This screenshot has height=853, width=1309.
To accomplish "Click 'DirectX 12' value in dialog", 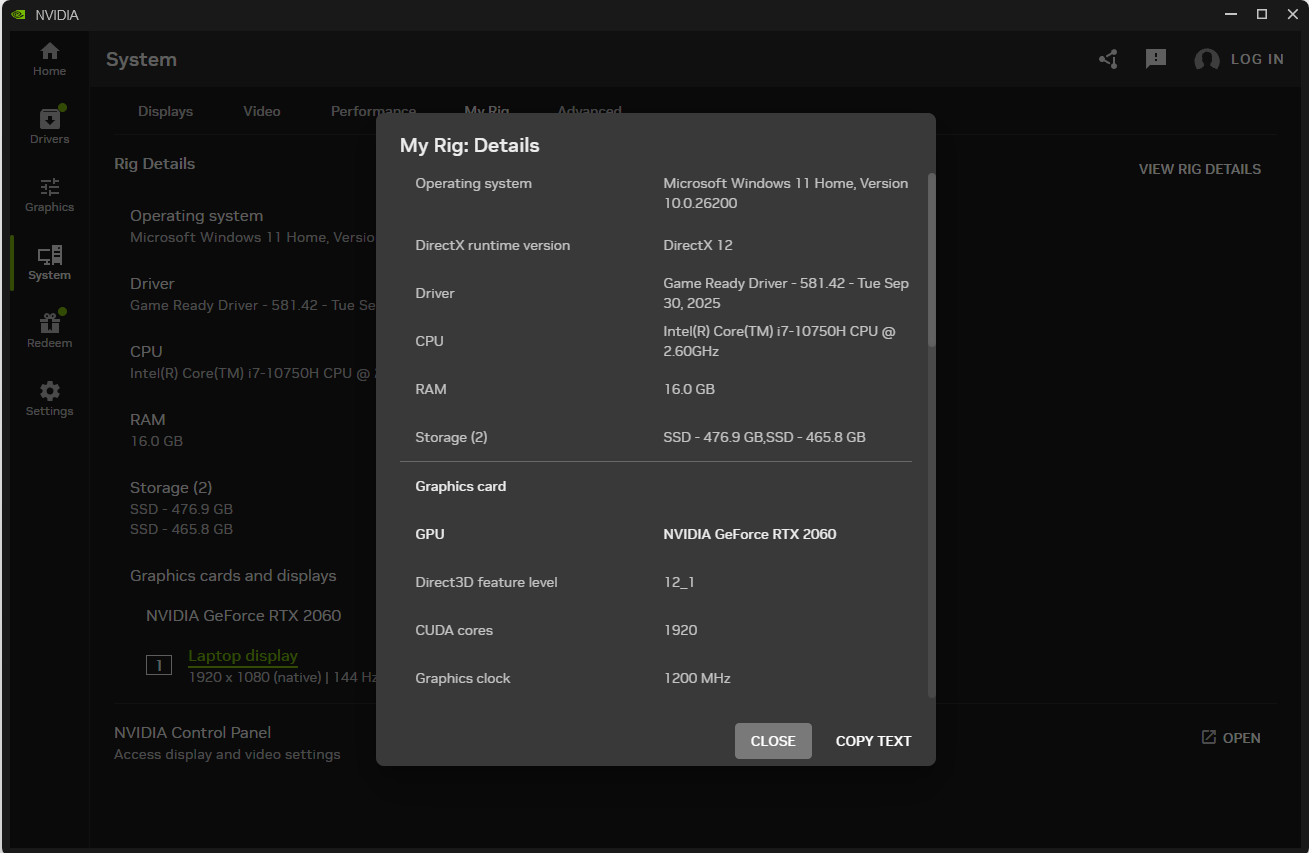I will click(698, 245).
